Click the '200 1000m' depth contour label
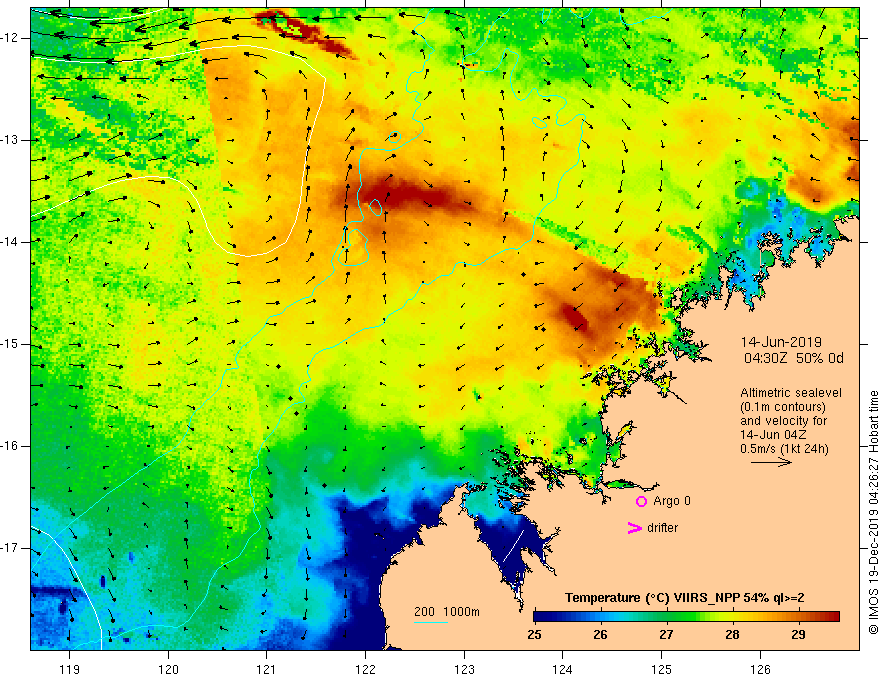 pyautogui.click(x=447, y=612)
